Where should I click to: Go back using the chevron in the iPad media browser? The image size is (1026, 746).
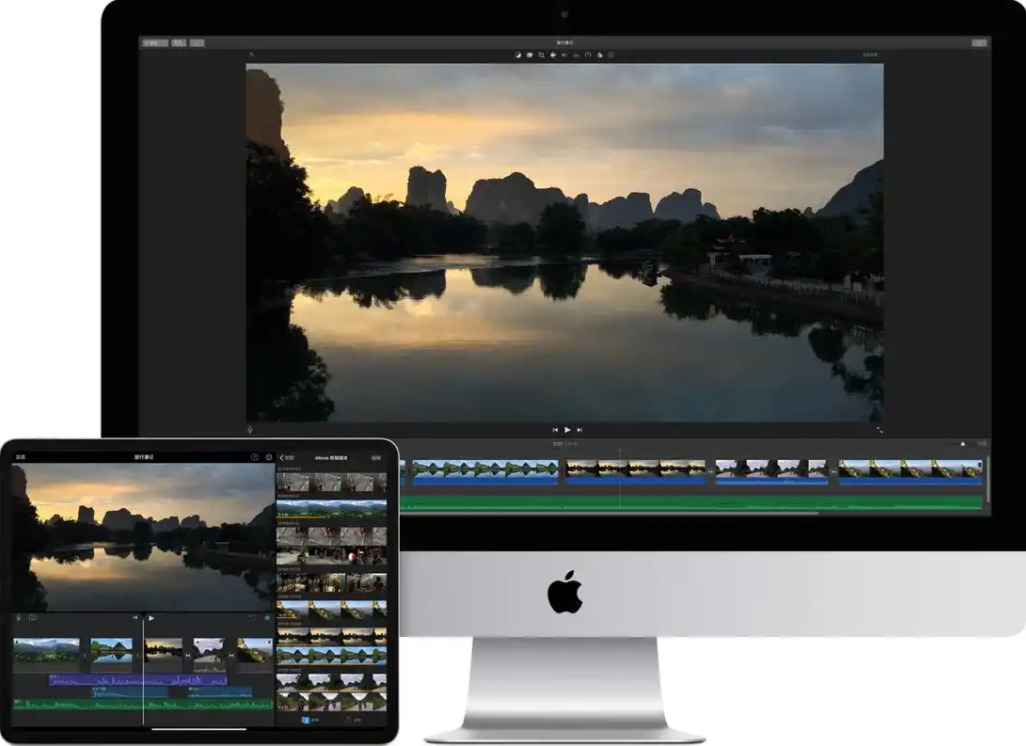coord(282,457)
